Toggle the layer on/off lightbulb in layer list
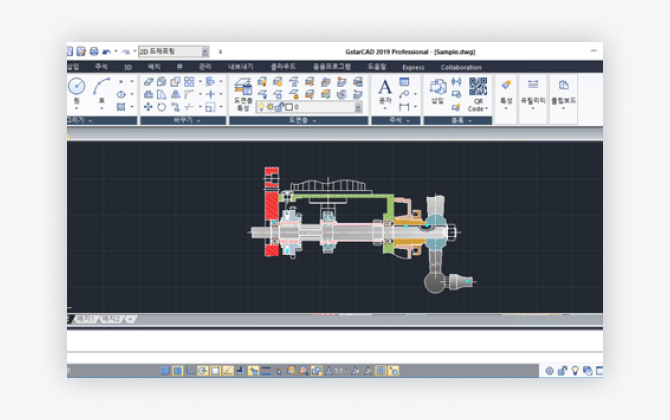670x420 pixels. pos(262,107)
